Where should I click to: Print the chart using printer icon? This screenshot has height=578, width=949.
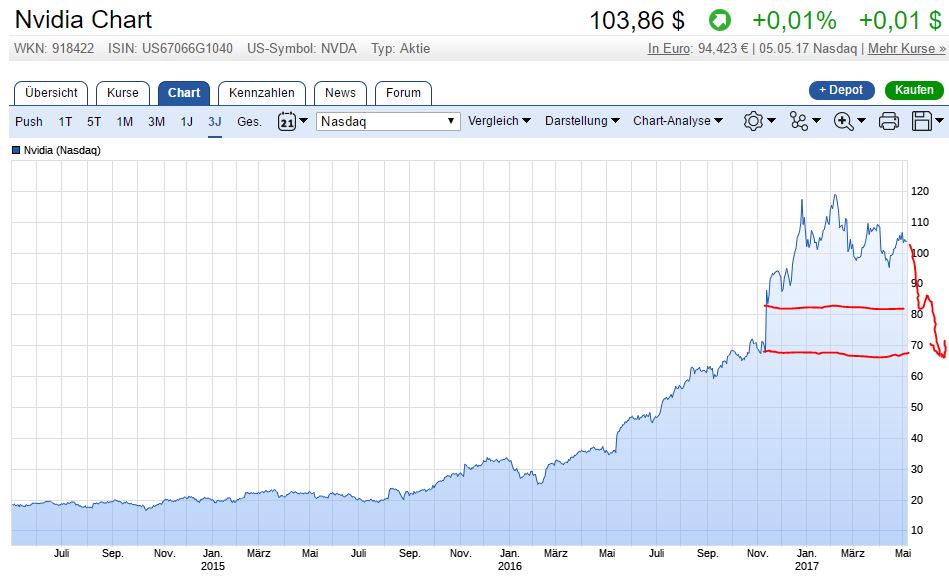(x=888, y=121)
